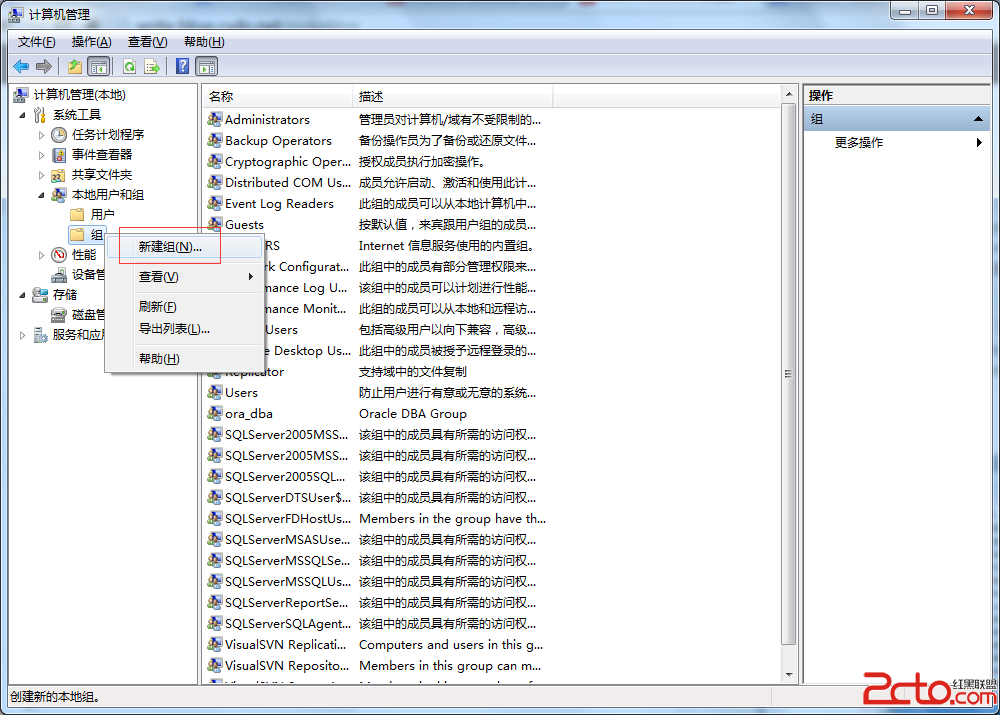Select the 计算机管理(本地) root node
Viewport: 1000px width, 715px height.
click(x=80, y=95)
